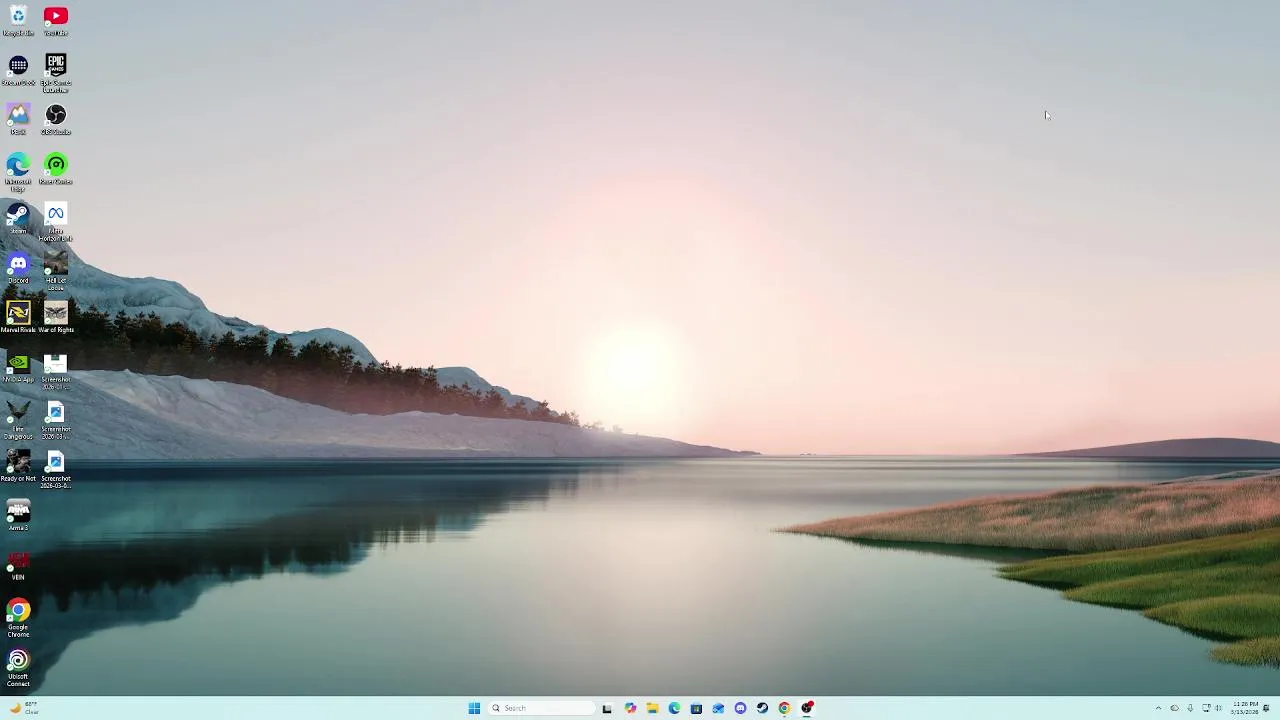
Task: Select the War of Rights icon
Action: [56, 318]
